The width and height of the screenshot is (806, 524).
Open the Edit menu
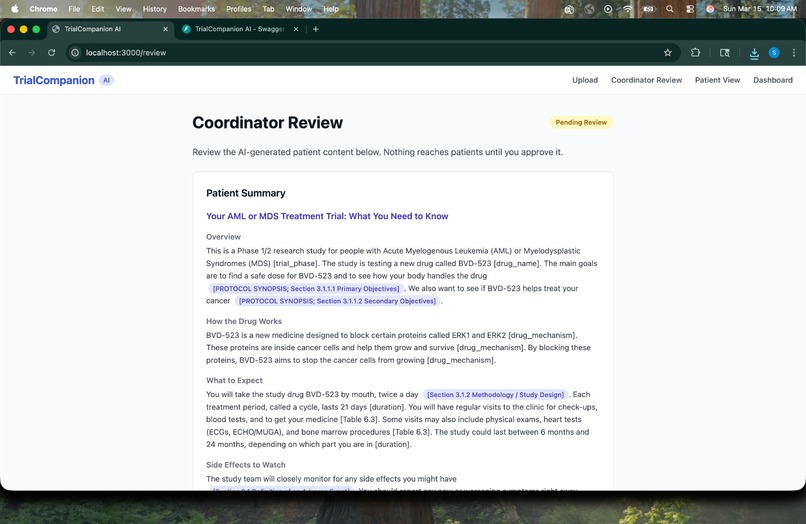[x=98, y=9]
